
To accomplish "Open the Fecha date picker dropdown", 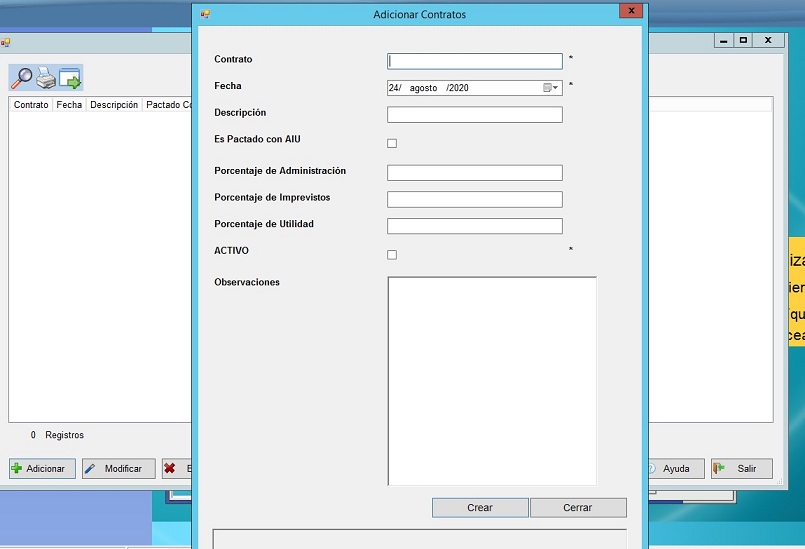I will tap(551, 88).
